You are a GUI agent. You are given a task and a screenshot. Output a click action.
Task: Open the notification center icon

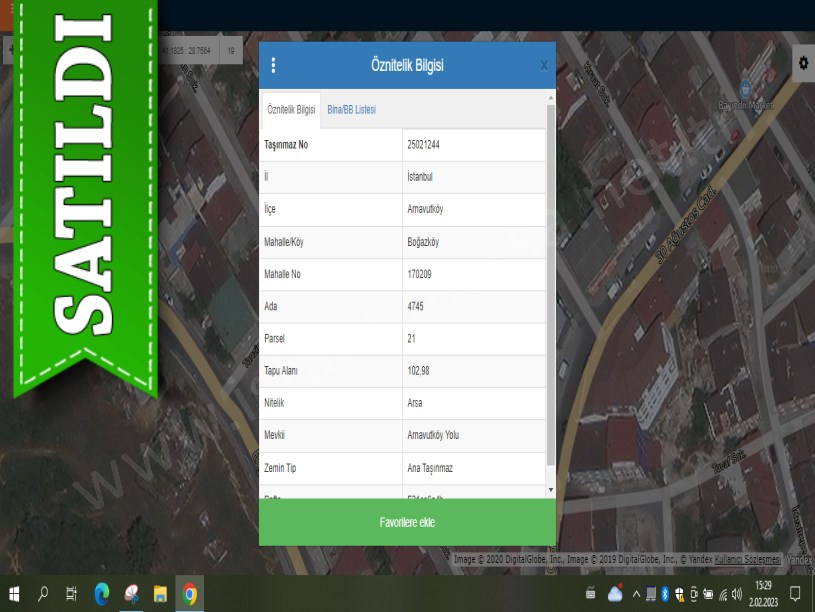(795, 594)
